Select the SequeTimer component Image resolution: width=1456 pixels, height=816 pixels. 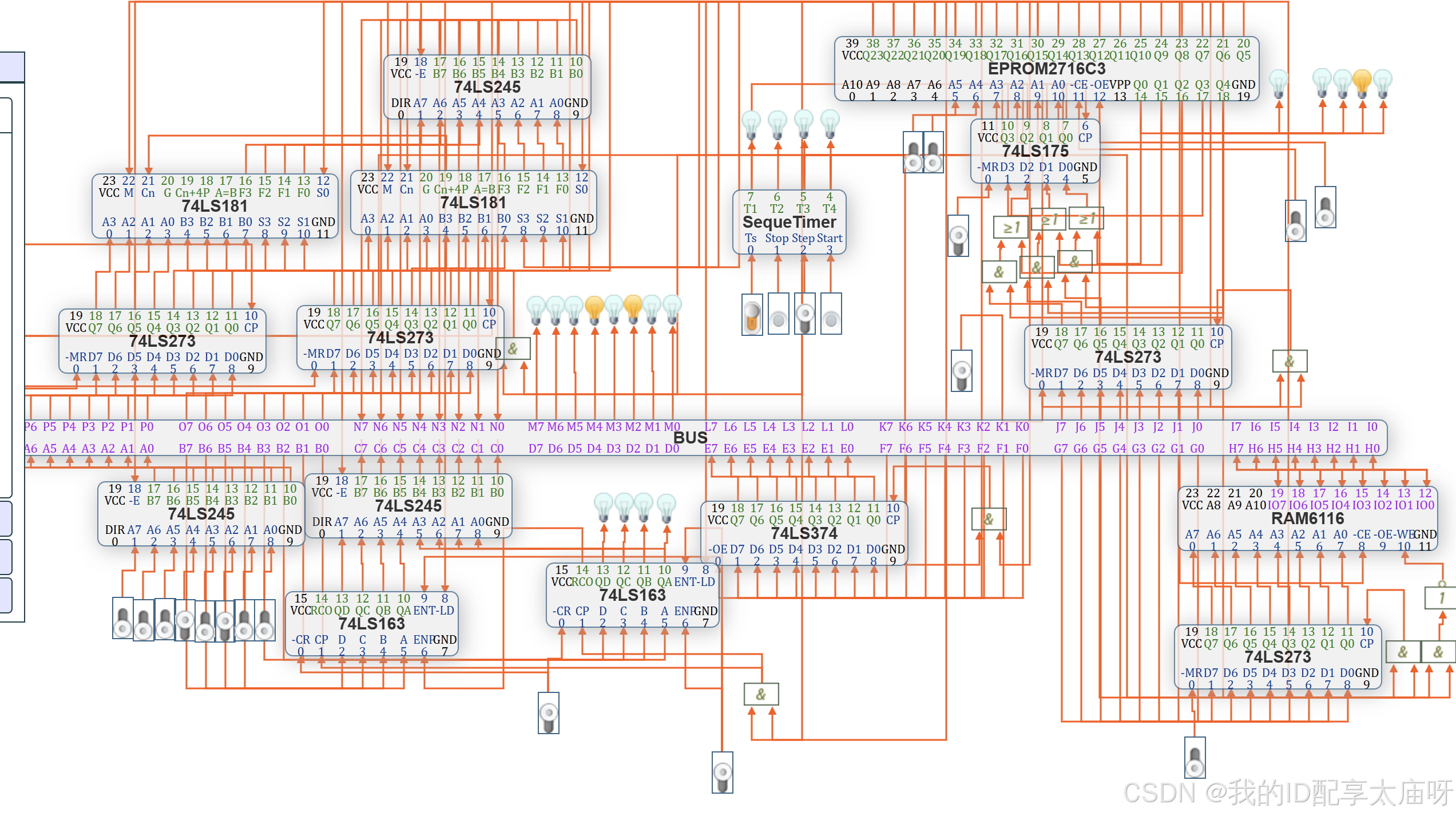pyautogui.click(x=789, y=222)
